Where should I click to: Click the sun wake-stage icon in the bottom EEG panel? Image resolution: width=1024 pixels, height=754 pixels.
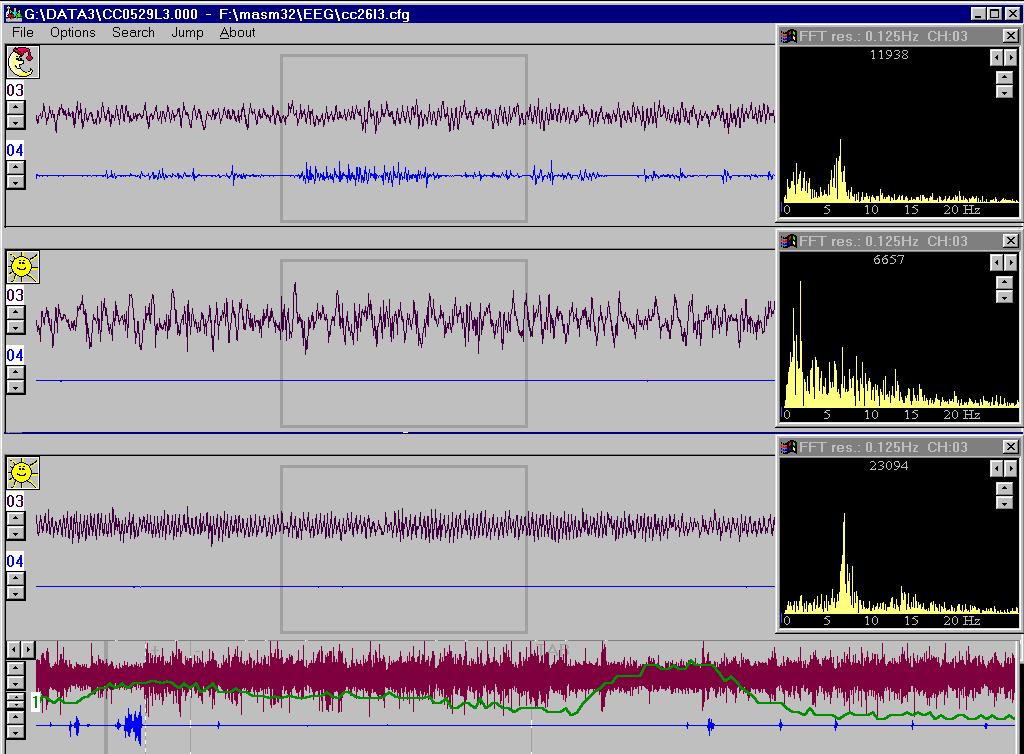coord(23,473)
